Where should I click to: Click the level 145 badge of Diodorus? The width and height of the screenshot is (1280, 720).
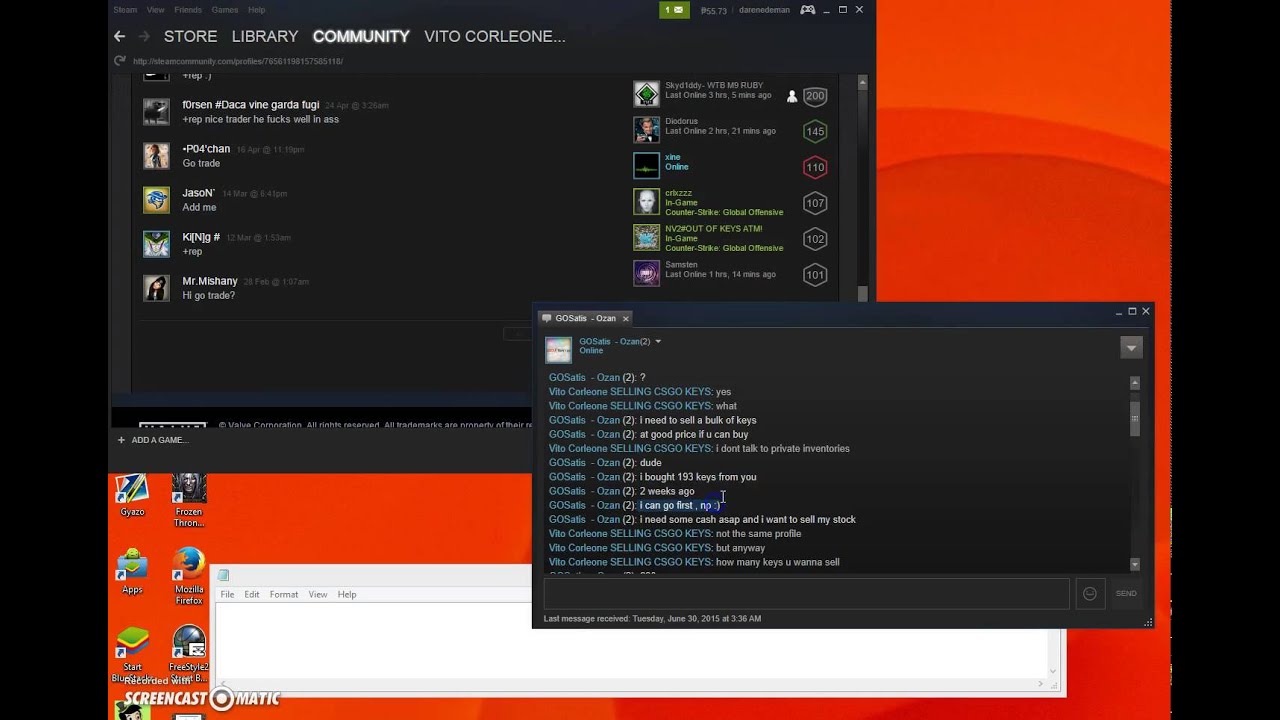[815, 132]
